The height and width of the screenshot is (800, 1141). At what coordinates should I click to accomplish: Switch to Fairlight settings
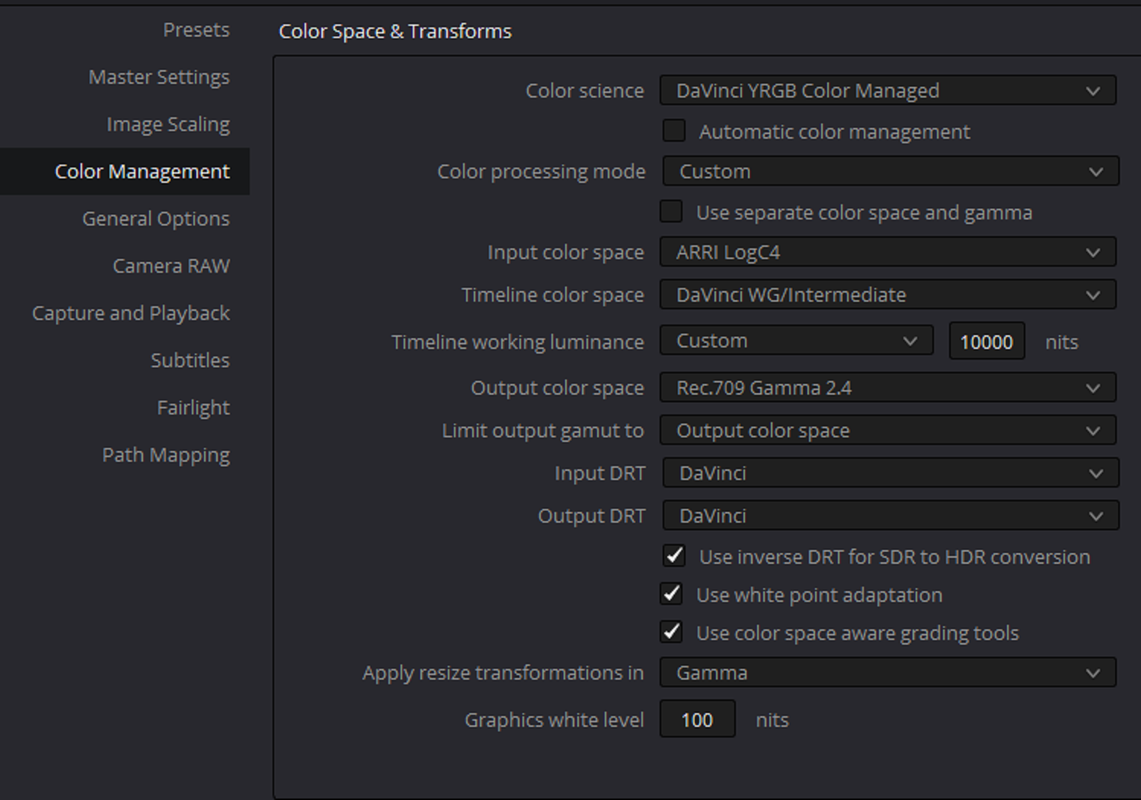[x=193, y=408]
